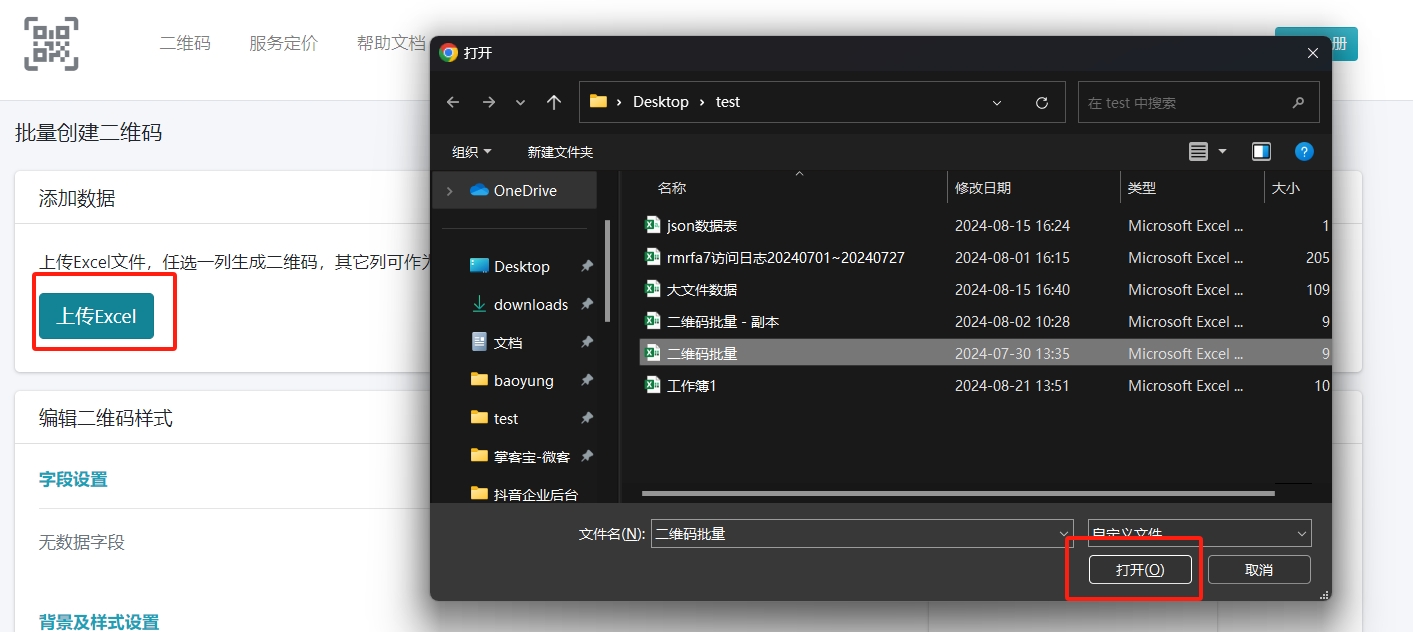This screenshot has width=1413, height=632.
Task: Click the up-directory arrow icon
Action: (x=554, y=102)
